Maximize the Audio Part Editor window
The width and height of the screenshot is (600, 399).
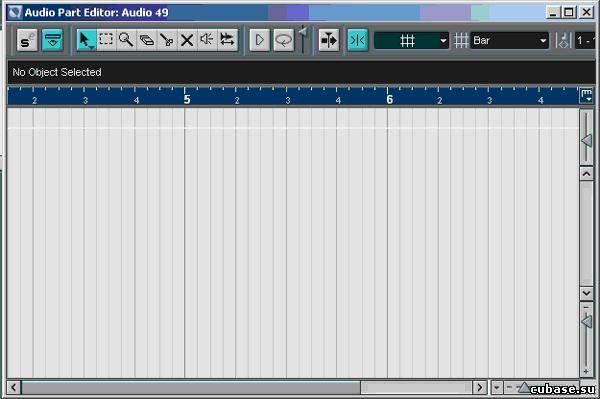tap(569, 12)
